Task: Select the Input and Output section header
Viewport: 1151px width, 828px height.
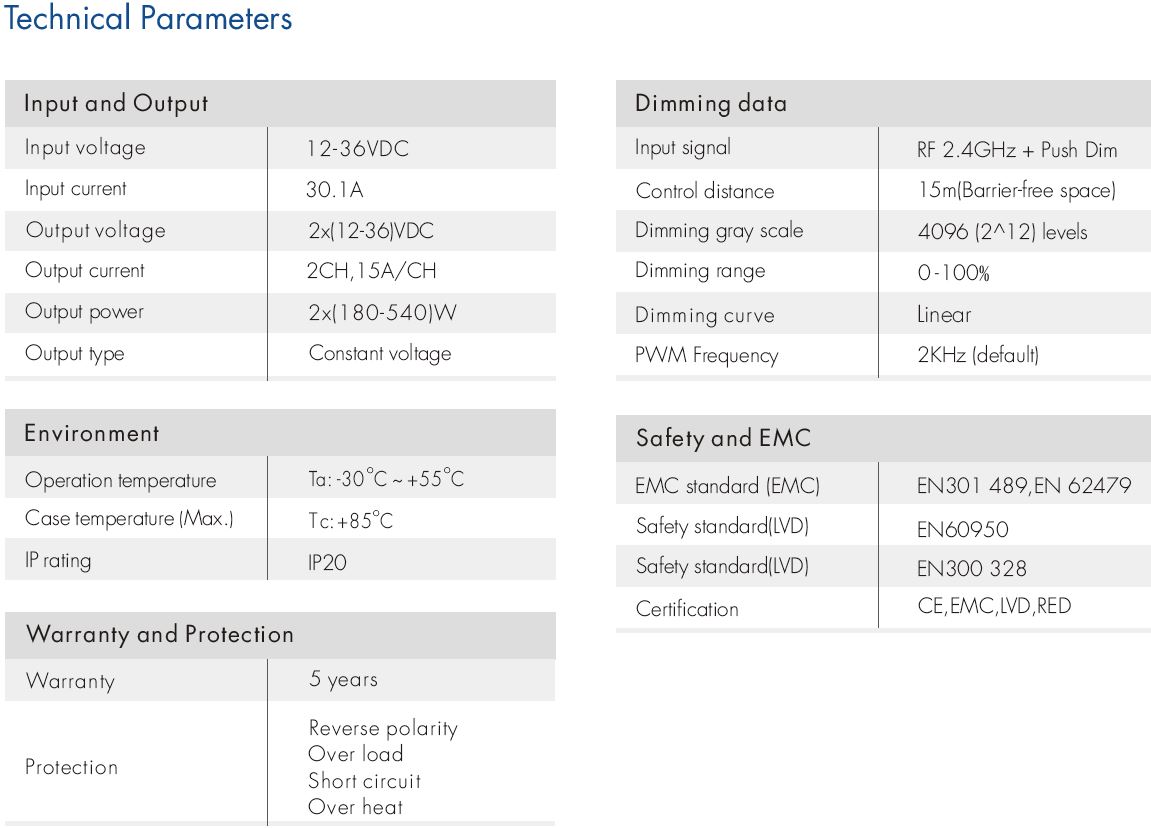Action: [x=116, y=104]
